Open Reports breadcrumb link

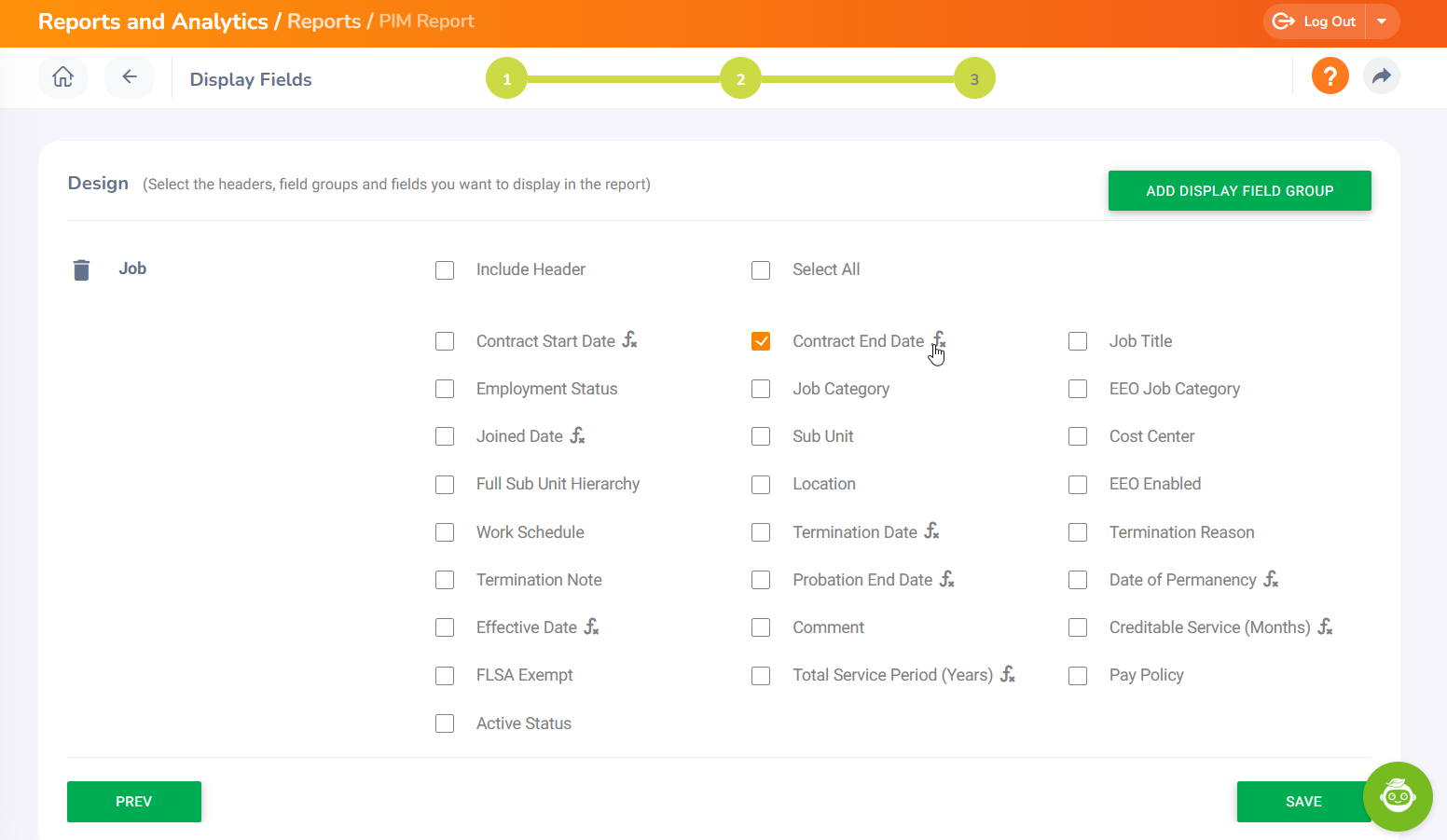click(x=324, y=21)
